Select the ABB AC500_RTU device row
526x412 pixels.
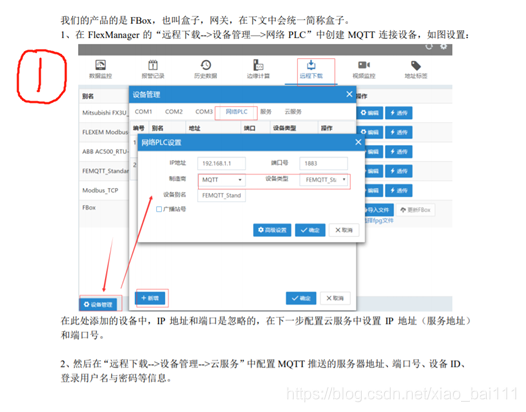click(x=104, y=152)
